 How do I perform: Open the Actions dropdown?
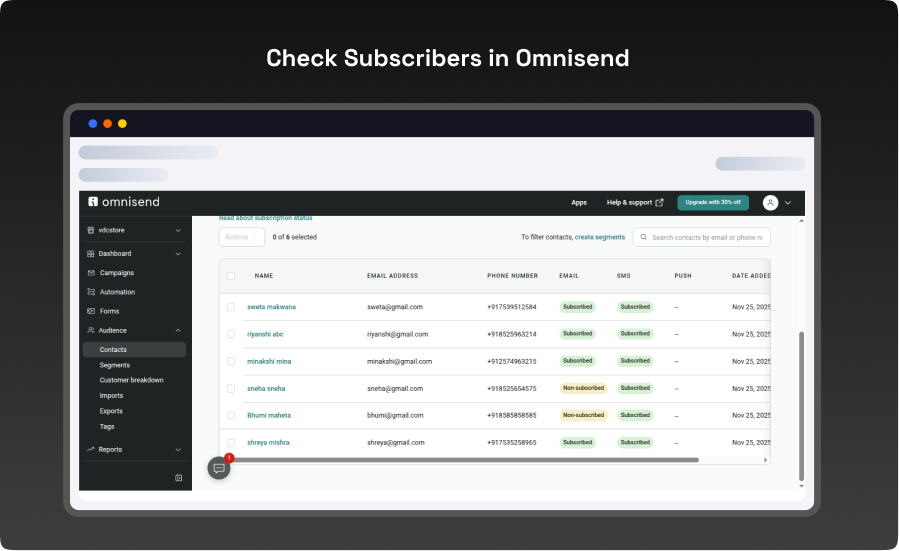tap(241, 237)
